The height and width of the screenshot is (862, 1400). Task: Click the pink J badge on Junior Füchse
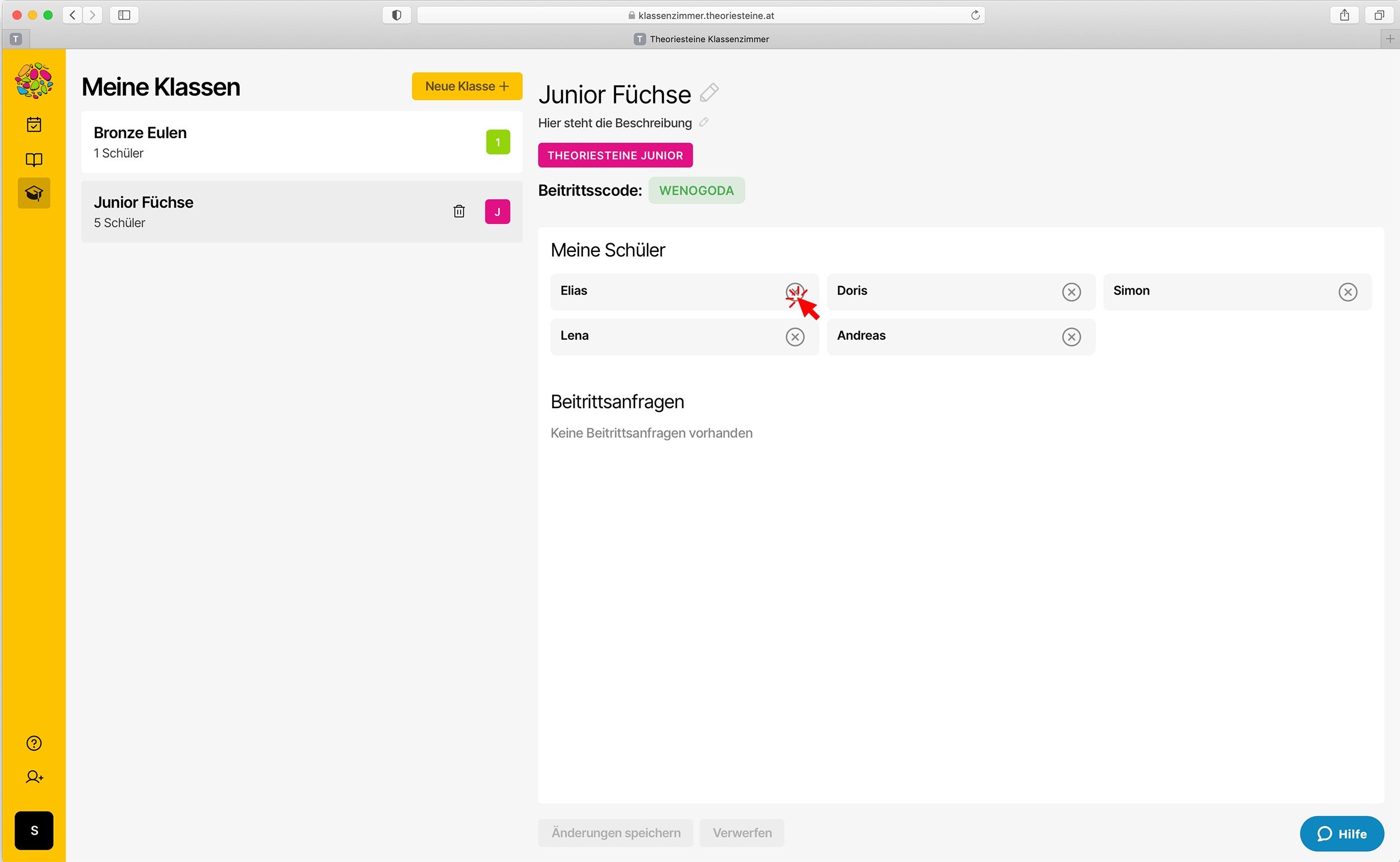tap(498, 212)
